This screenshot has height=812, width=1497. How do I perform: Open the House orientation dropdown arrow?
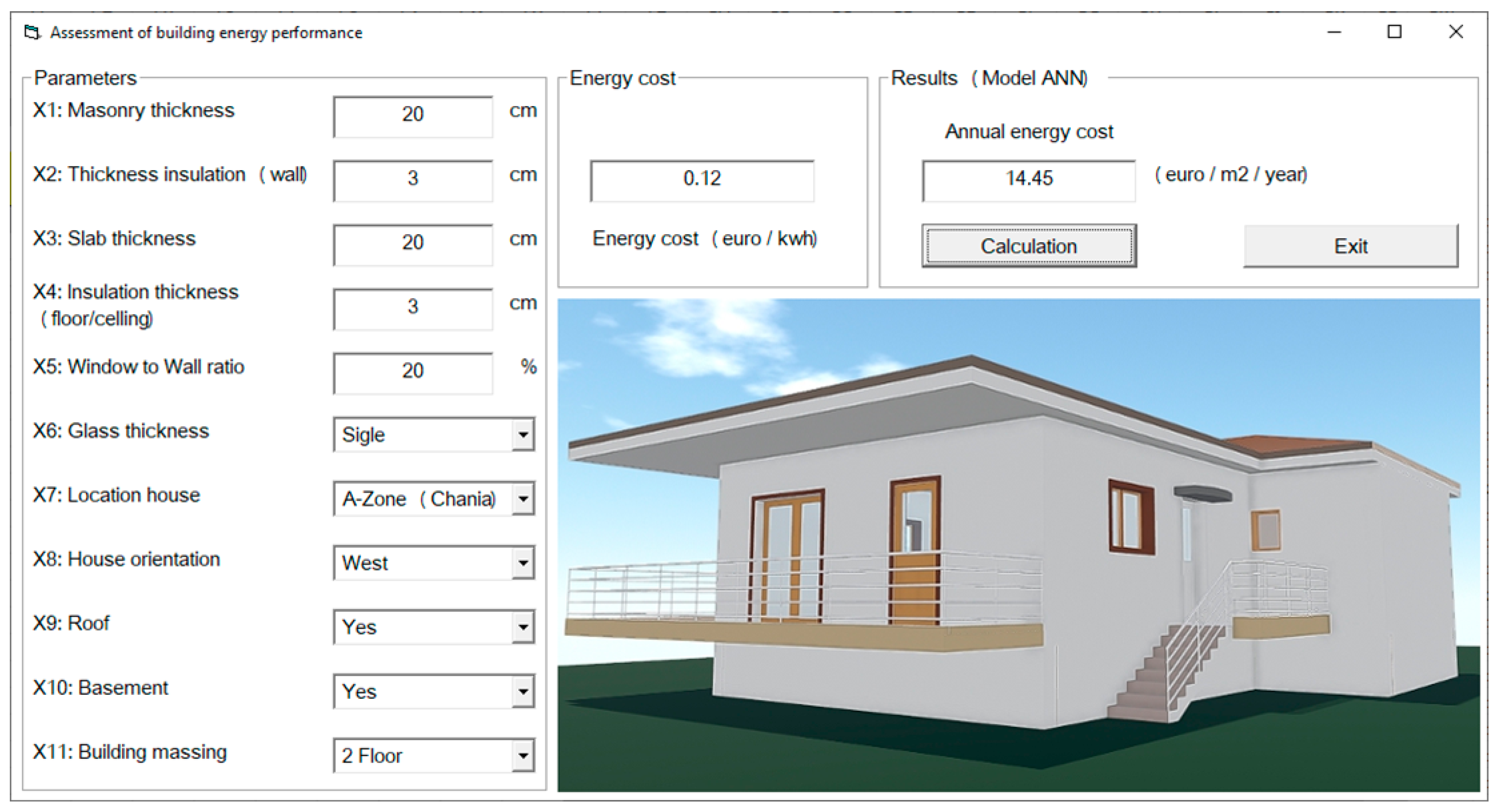click(x=523, y=563)
